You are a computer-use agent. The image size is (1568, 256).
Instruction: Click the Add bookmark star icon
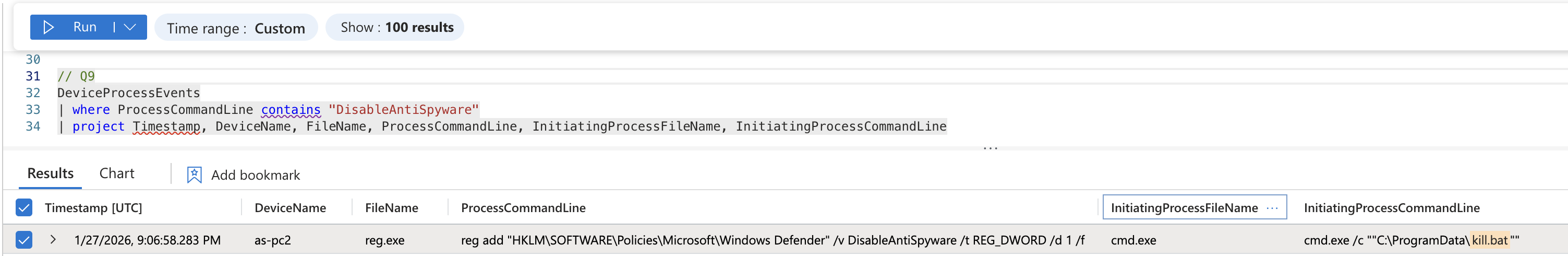(194, 175)
